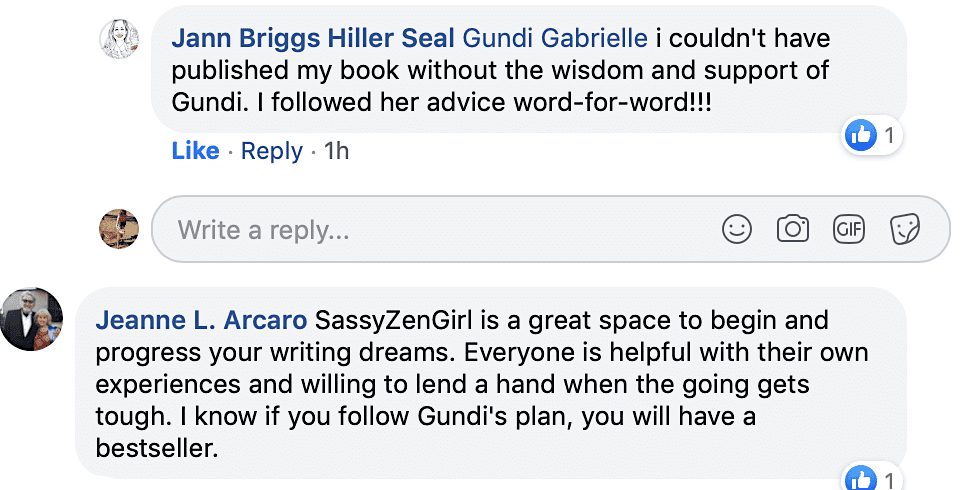Attach a photo using the camera icon

click(792, 230)
